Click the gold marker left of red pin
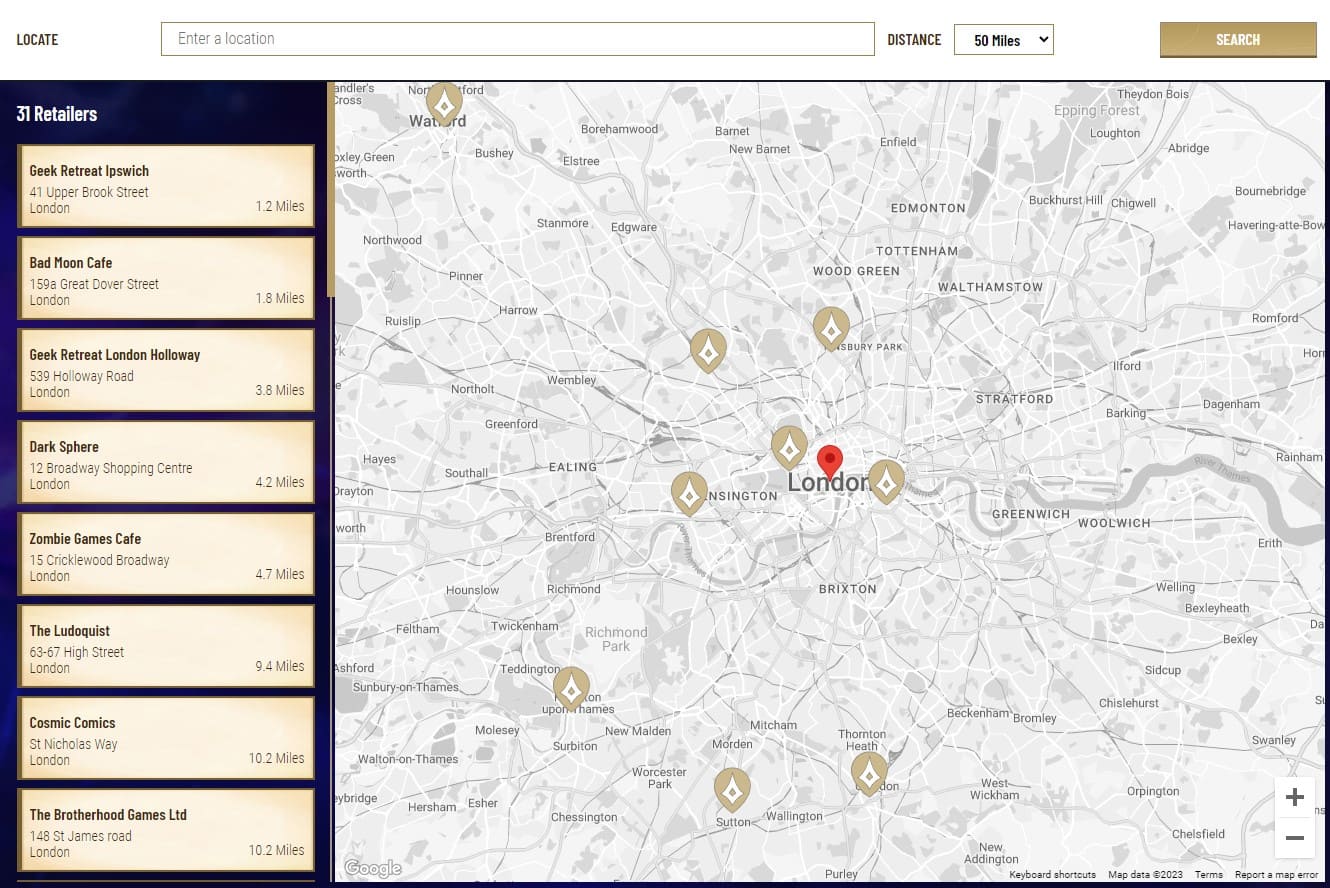Viewport: 1330px width, 888px height. [x=789, y=447]
